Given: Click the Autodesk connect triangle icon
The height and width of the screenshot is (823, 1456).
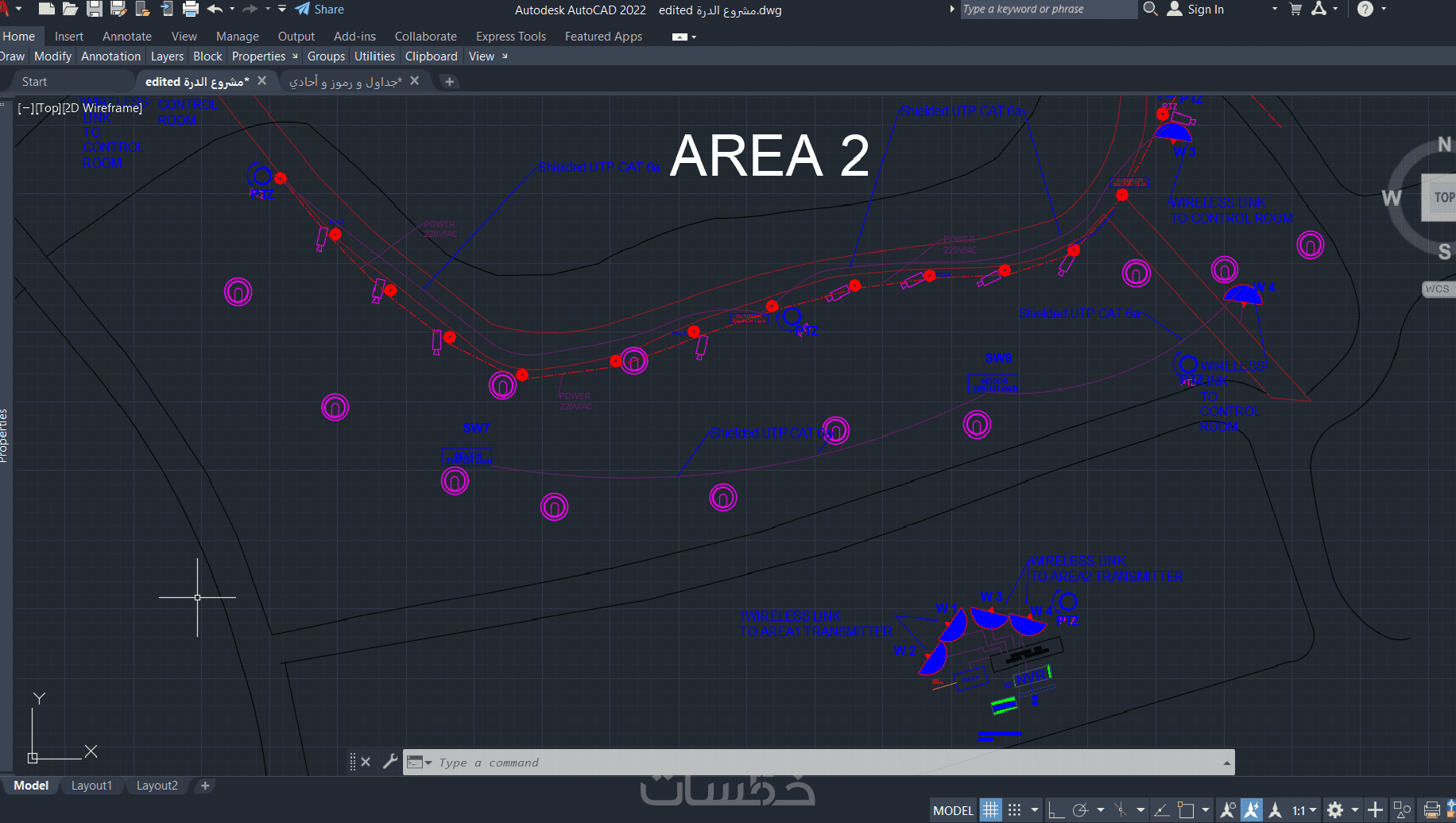Looking at the screenshot, I should [1319, 10].
